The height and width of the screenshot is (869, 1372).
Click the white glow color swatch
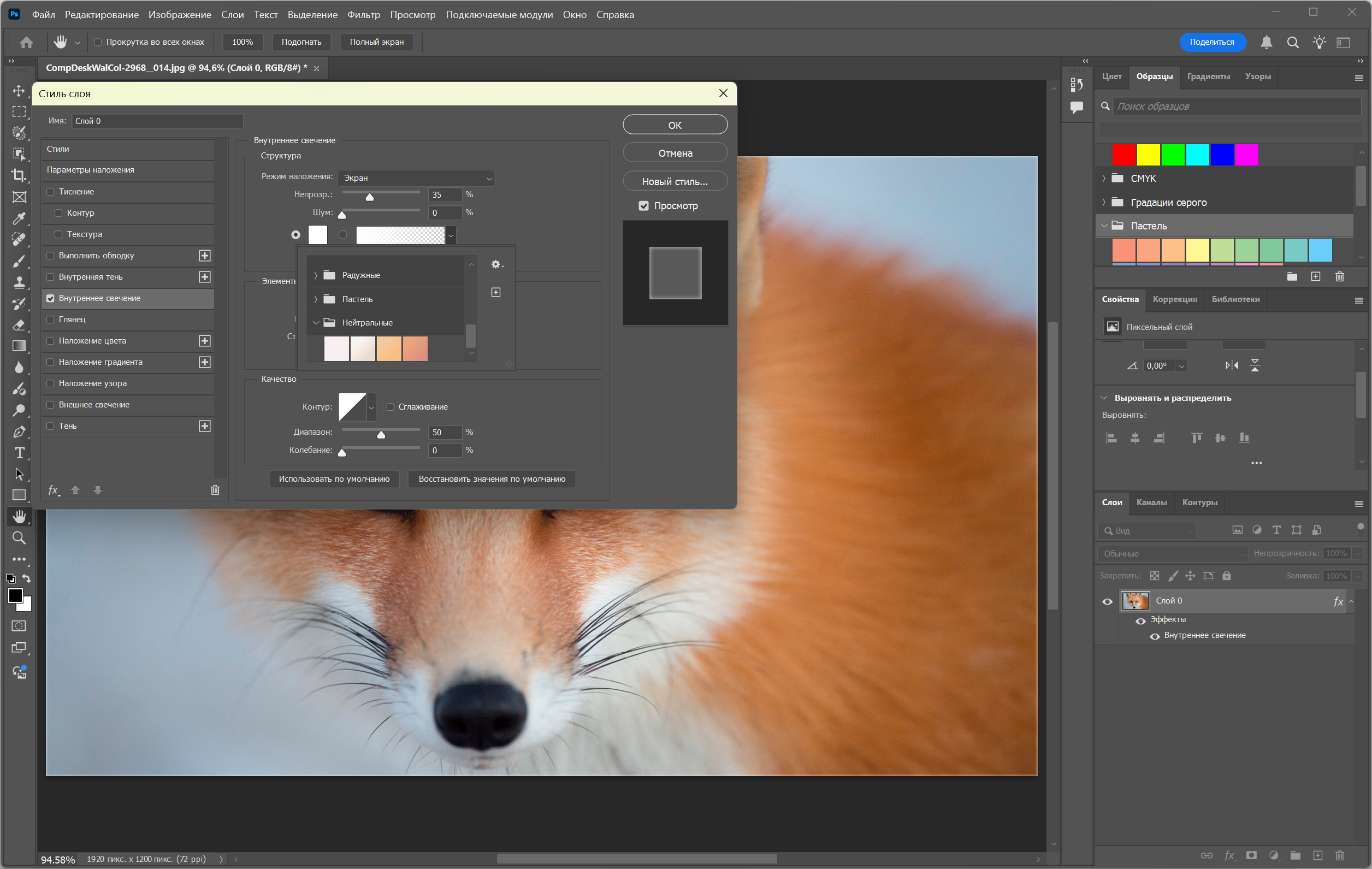317,235
